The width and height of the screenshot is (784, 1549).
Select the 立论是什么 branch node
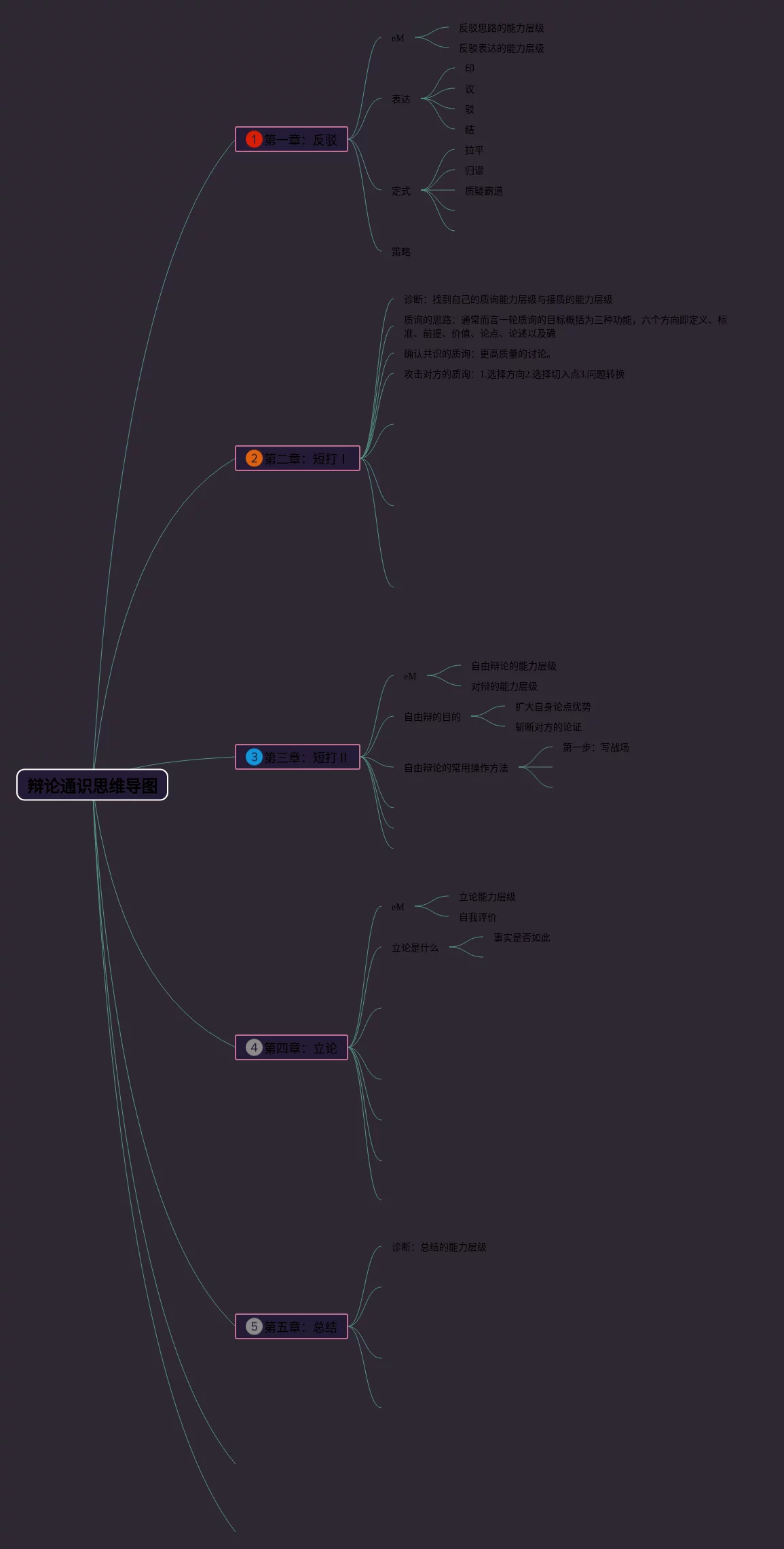point(415,948)
